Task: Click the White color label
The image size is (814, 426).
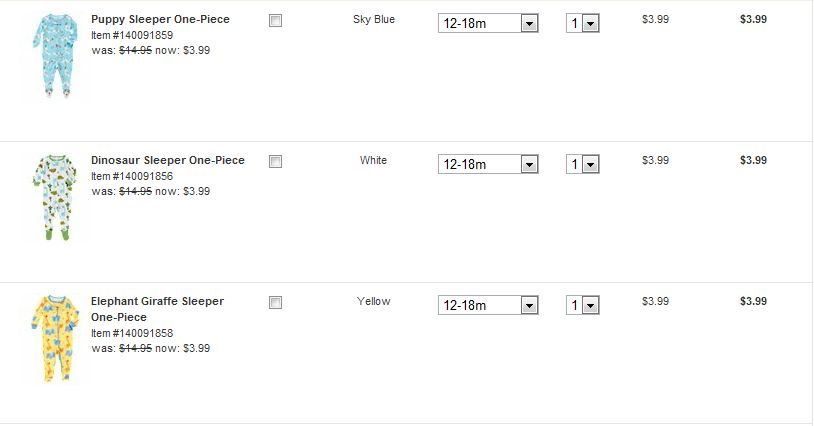Action: 373,160
